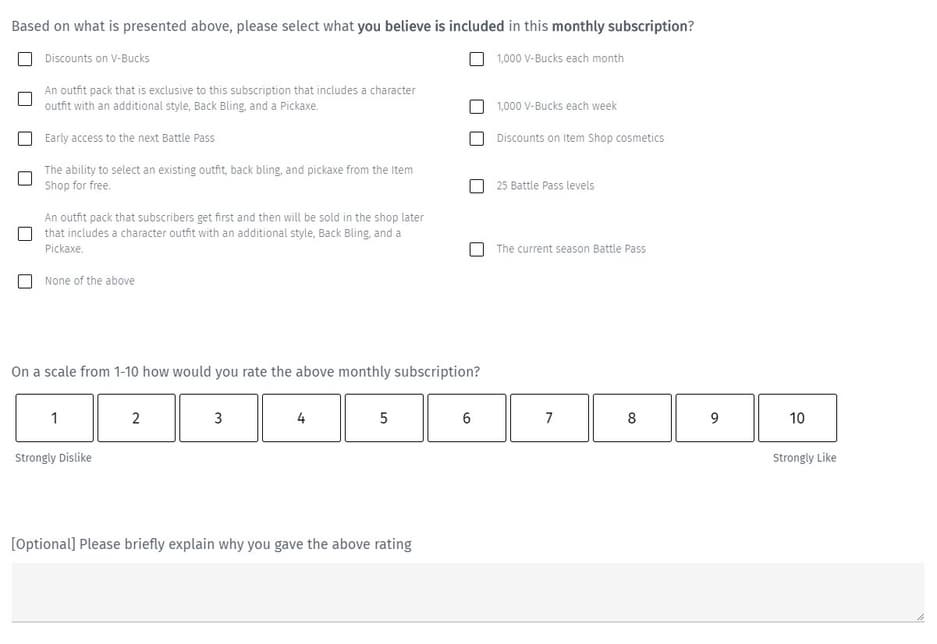This screenshot has width=937, height=644.
Task: Select '1,000 V-Bucks each week' checkbox
Action: coord(477,107)
